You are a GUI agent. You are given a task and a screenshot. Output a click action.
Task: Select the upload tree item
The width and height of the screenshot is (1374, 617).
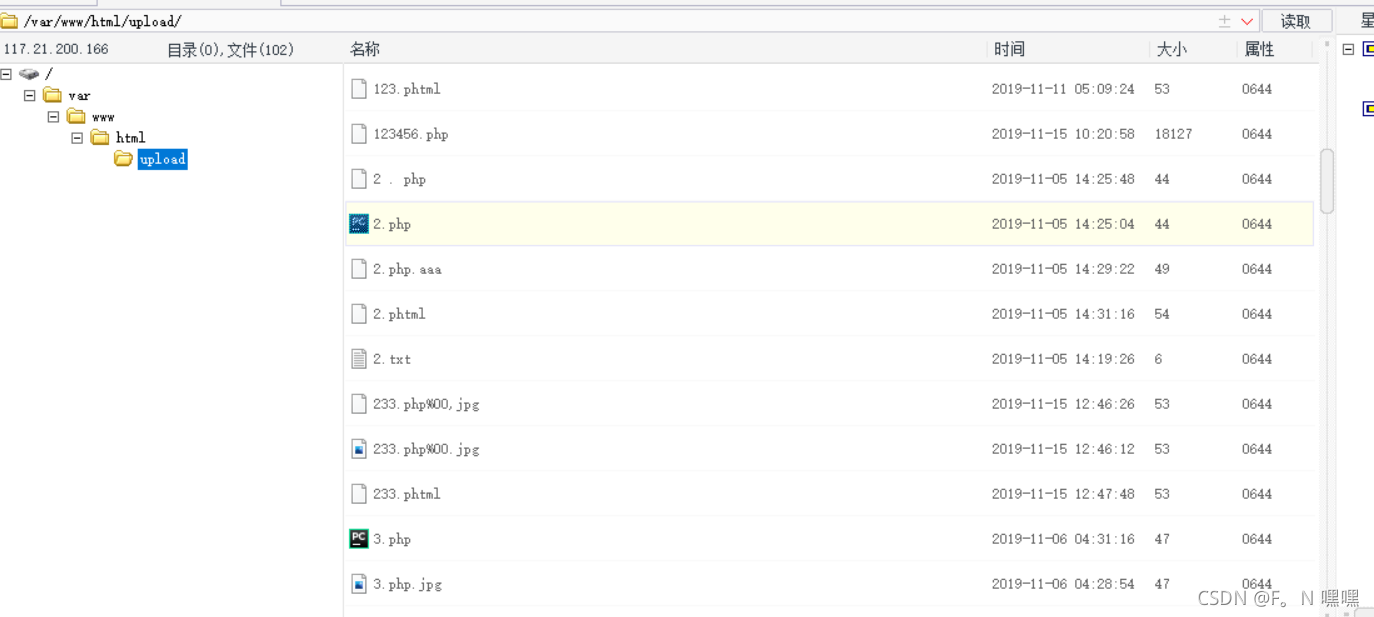[x=163, y=159]
